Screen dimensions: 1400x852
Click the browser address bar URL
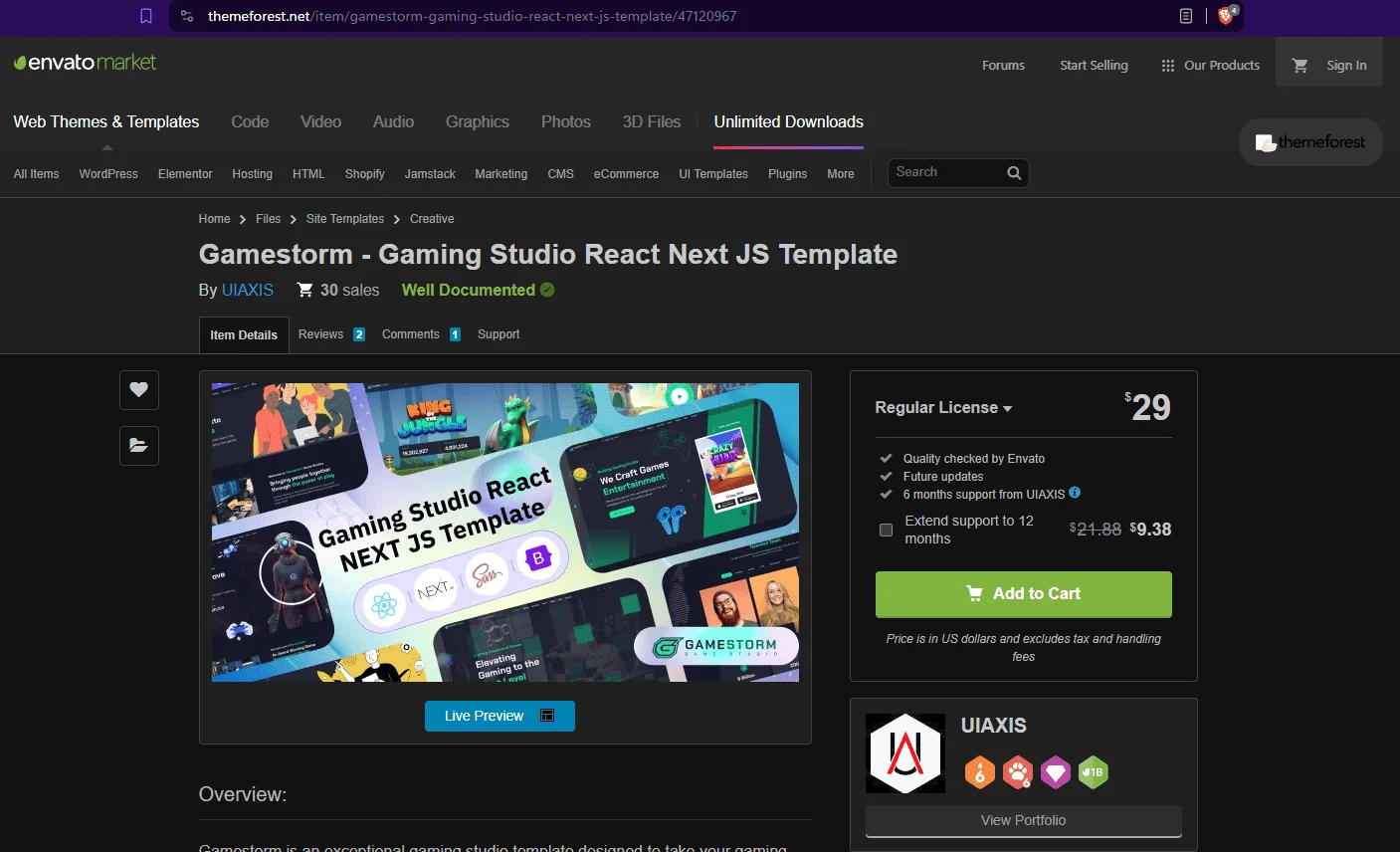(473, 16)
